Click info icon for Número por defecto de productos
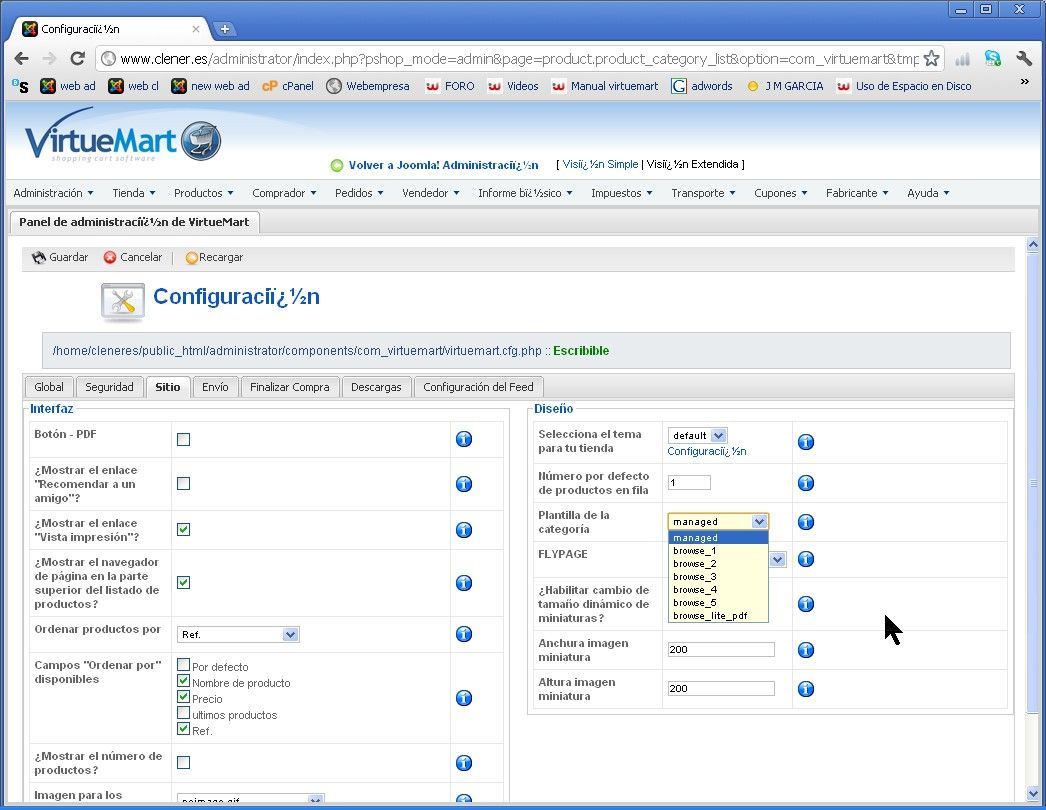 tap(806, 483)
